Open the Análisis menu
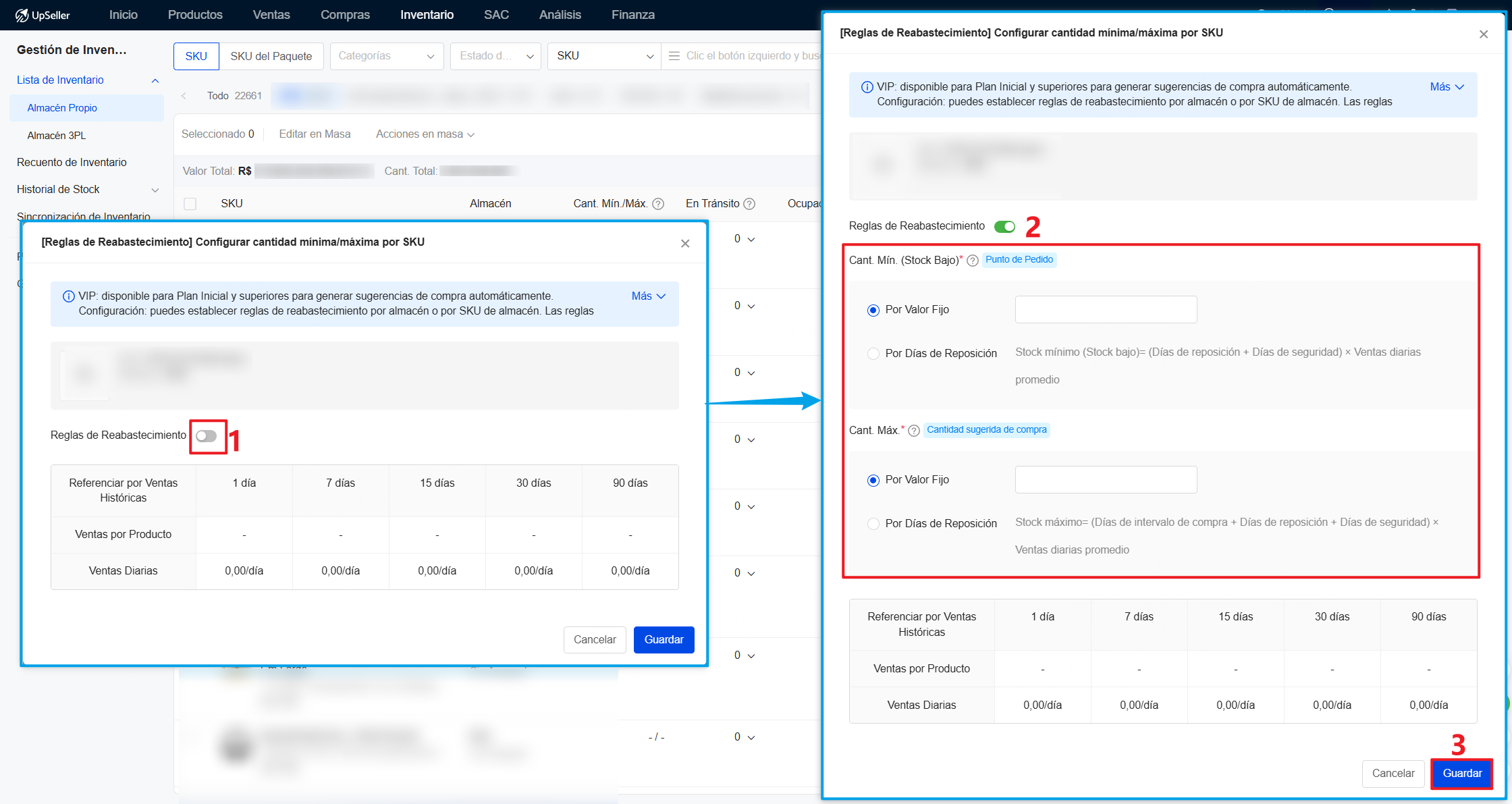The height and width of the screenshot is (804, 1512). [560, 15]
